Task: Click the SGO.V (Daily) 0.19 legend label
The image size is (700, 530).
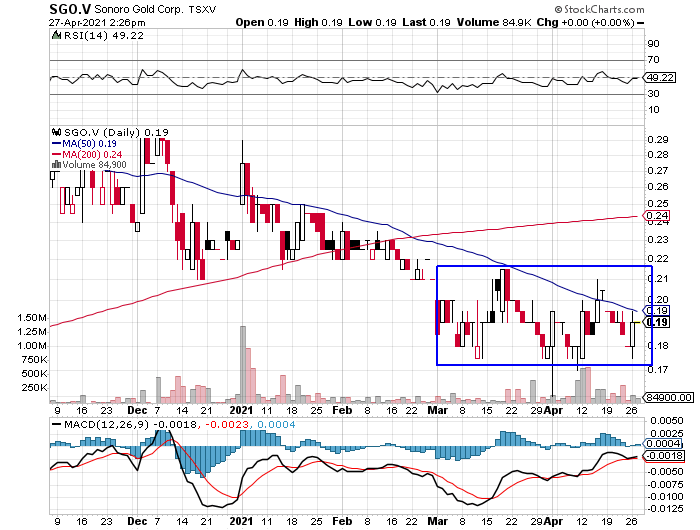Action: point(117,133)
